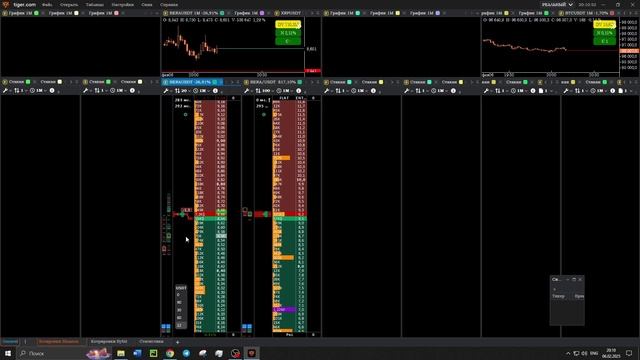Viewport: 640px width, 360px height.
Task: Click the link color square on BERAUSDT 1M chart tab
Action: pos(222,13)
